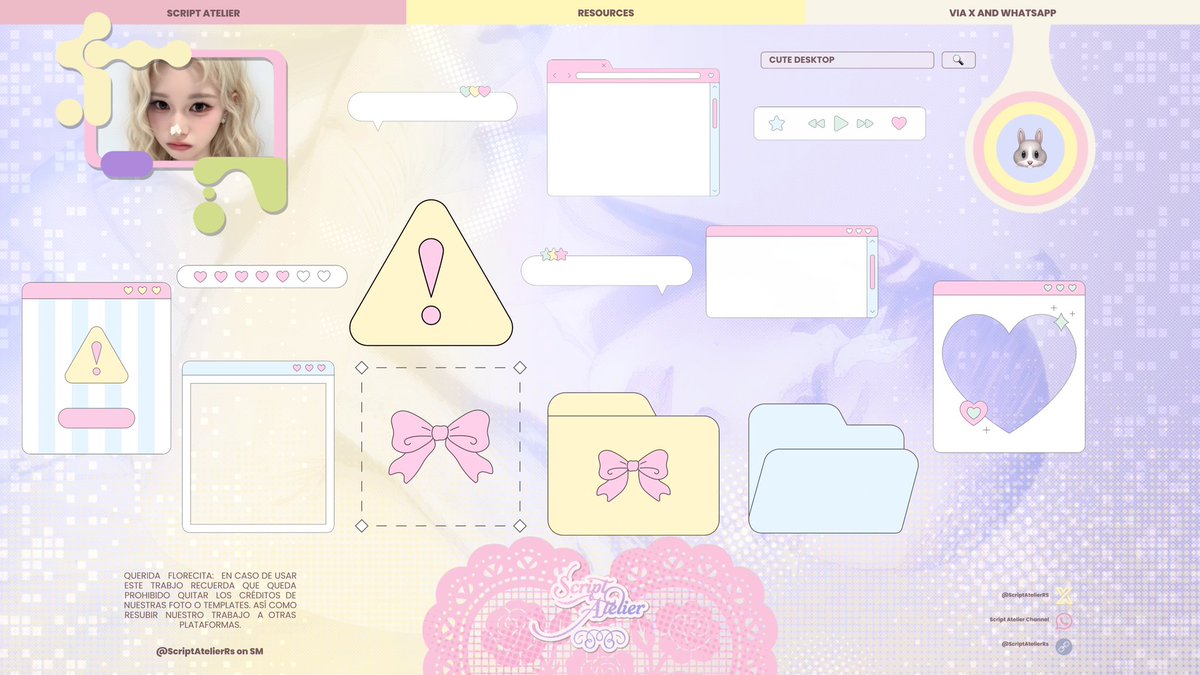Go back with the browser window's back arrow

tap(555, 75)
